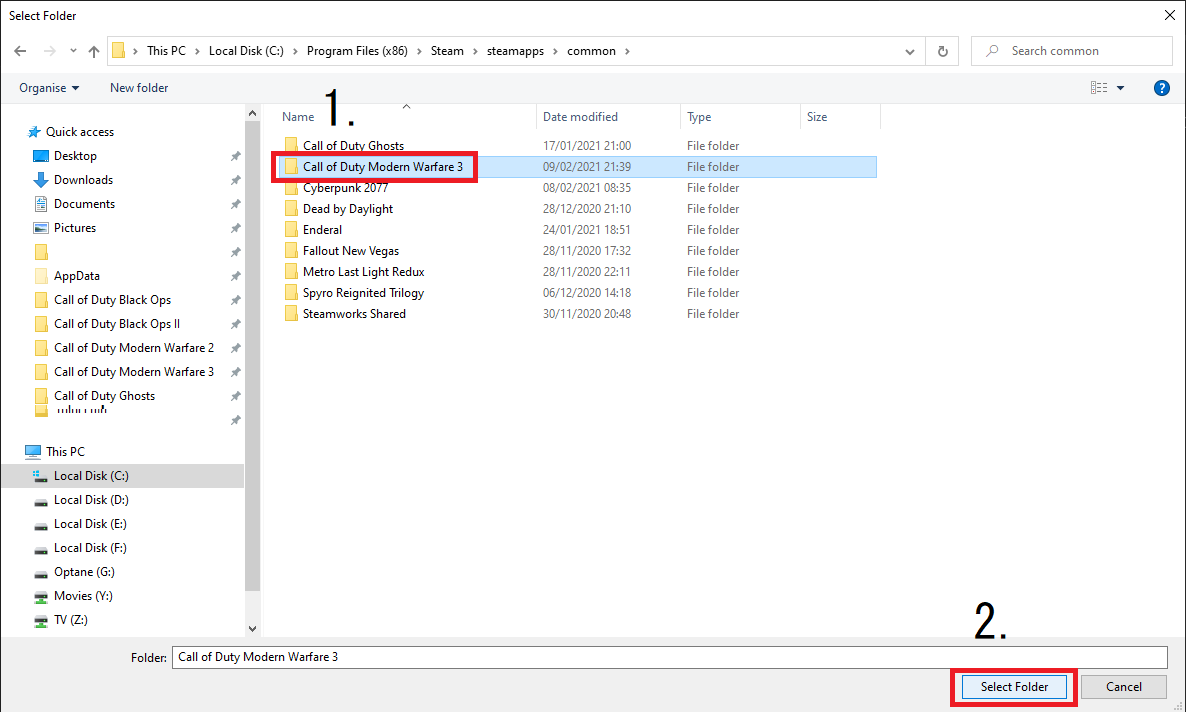Click navigation pane scroll up arrow
1186x712 pixels.
253,113
